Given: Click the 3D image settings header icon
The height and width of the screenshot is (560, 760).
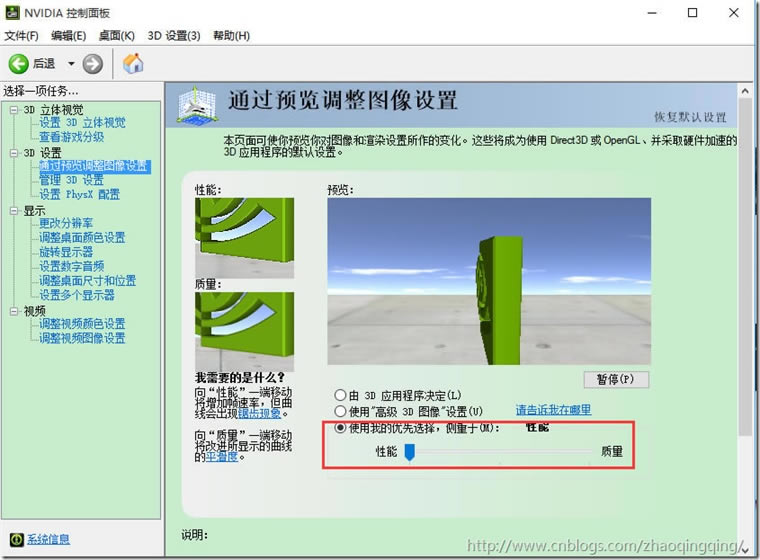Looking at the screenshot, I should click(x=197, y=105).
